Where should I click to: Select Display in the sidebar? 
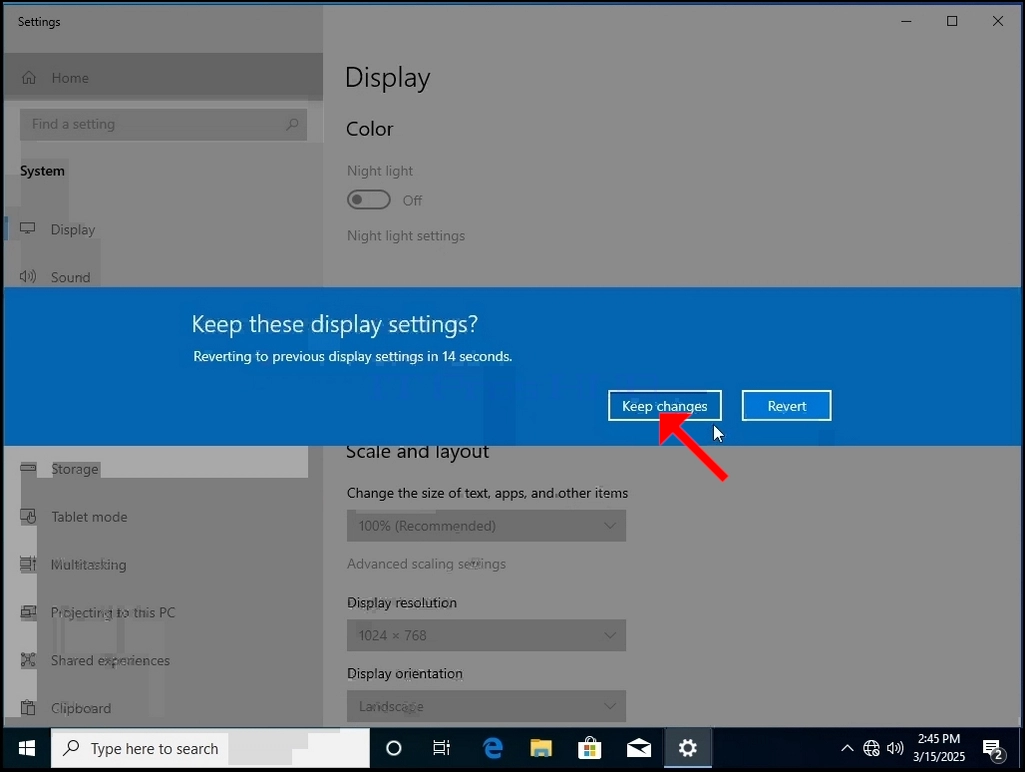tap(163, 229)
